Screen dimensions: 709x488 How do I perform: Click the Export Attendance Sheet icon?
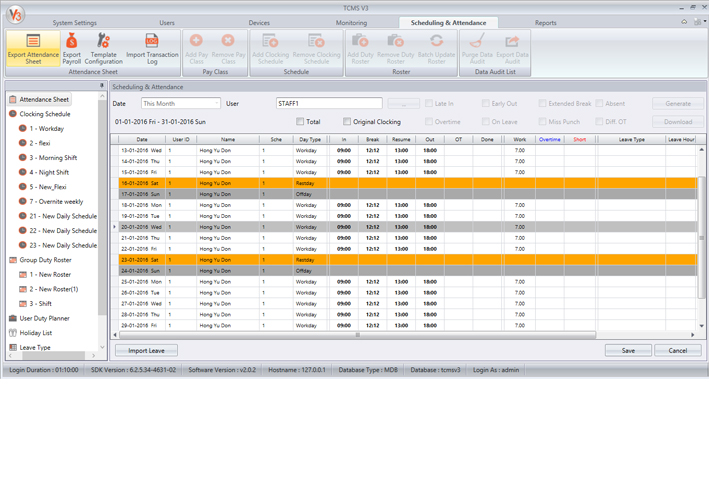pyautogui.click(x=33, y=48)
